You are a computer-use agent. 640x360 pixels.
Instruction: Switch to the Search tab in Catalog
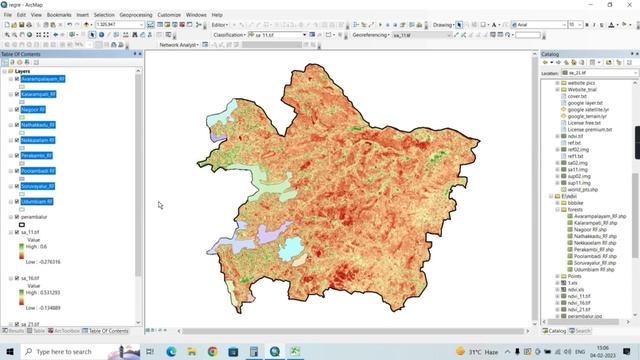pyautogui.click(x=580, y=331)
